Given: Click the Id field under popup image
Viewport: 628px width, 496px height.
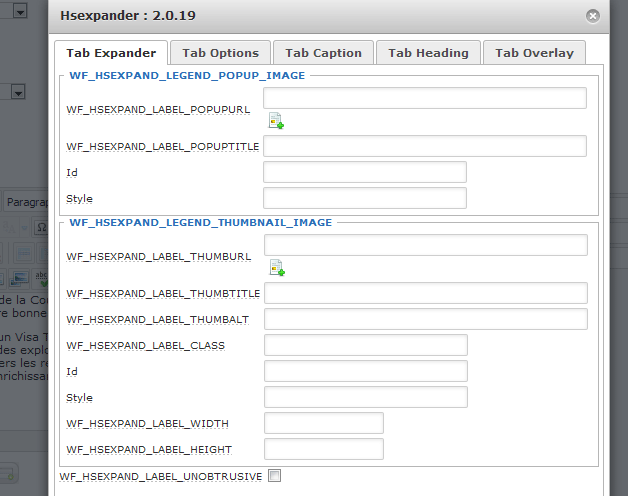Looking at the screenshot, I should point(364,172).
